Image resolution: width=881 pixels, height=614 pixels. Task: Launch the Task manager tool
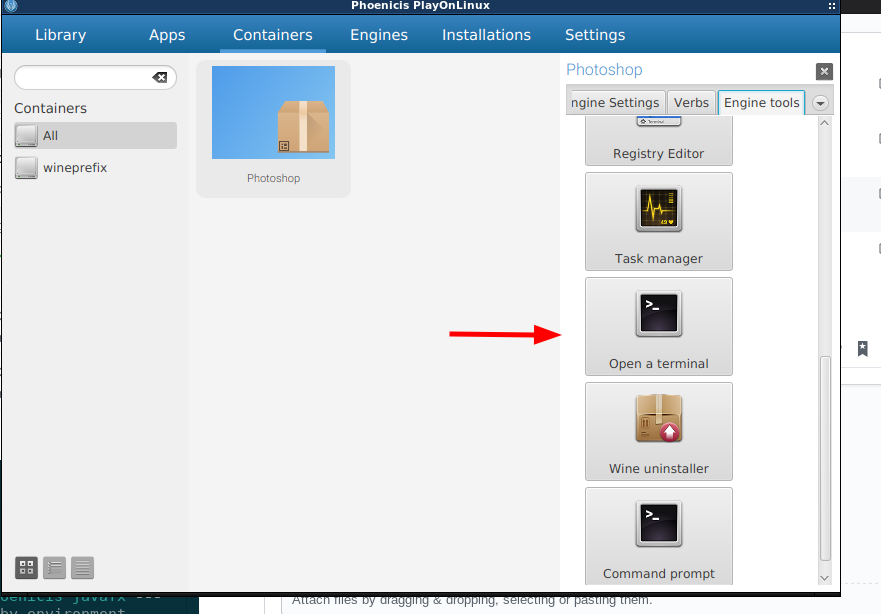(659, 221)
